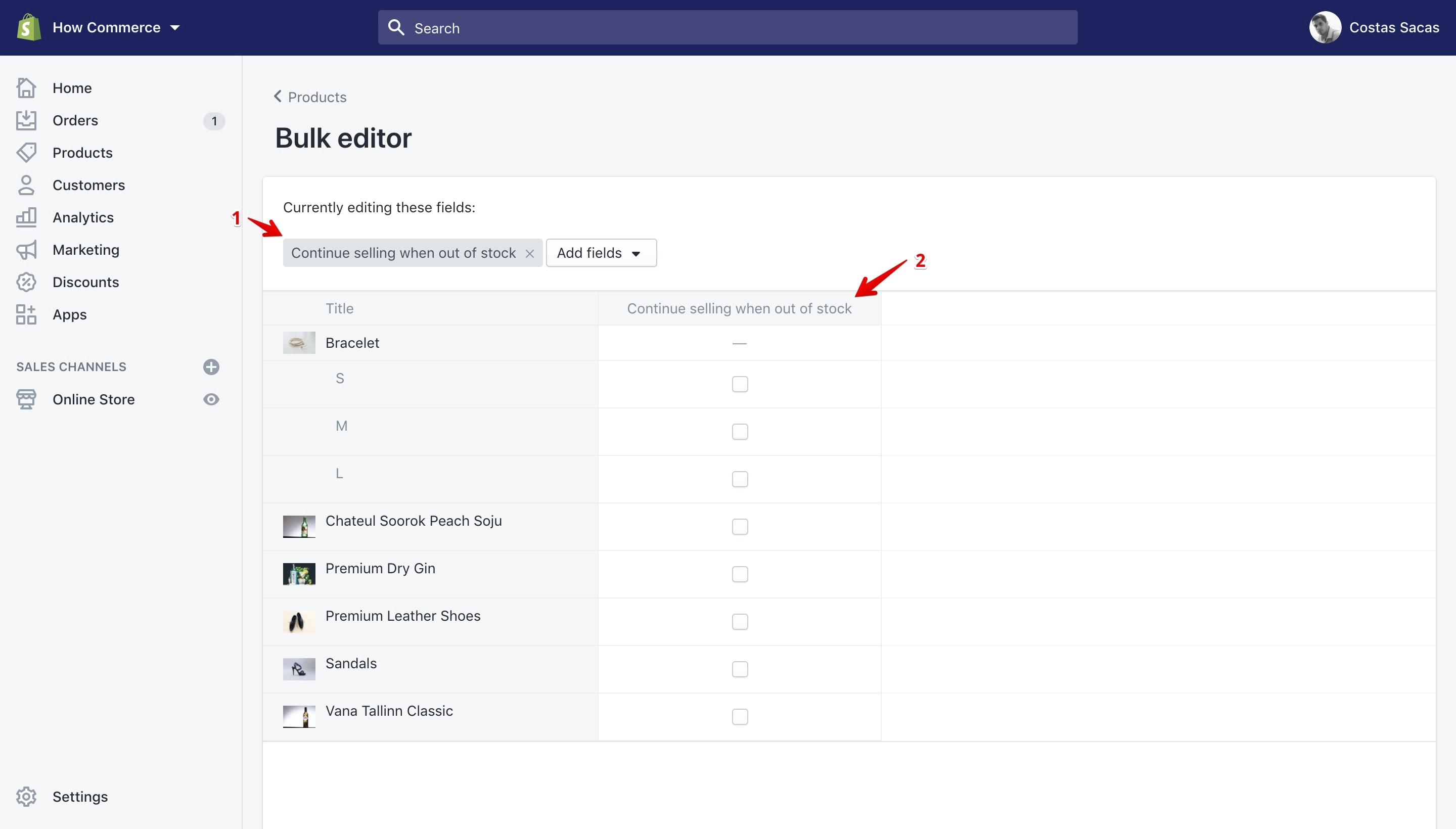The width and height of the screenshot is (1456, 829).
Task: Open Marketing in sidebar
Action: tap(86, 250)
